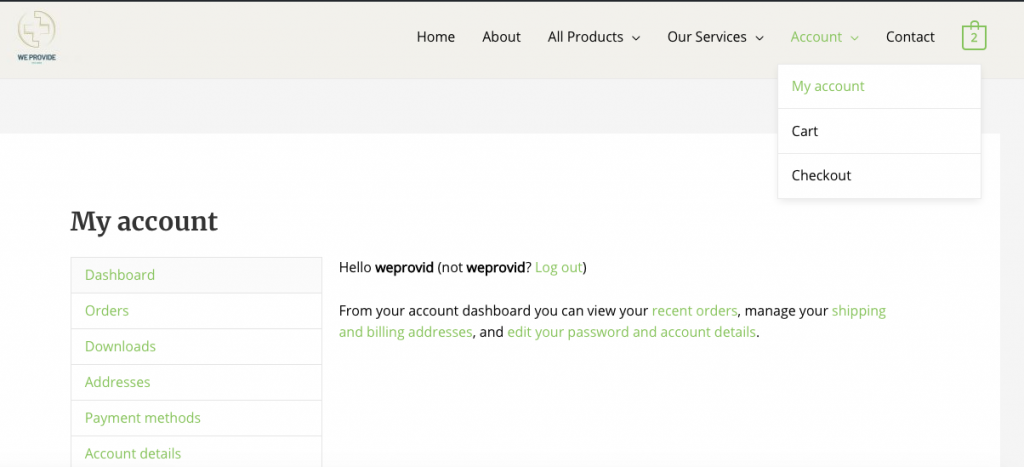This screenshot has width=1024, height=467.
Task: Go to the Home page
Action: (436, 37)
